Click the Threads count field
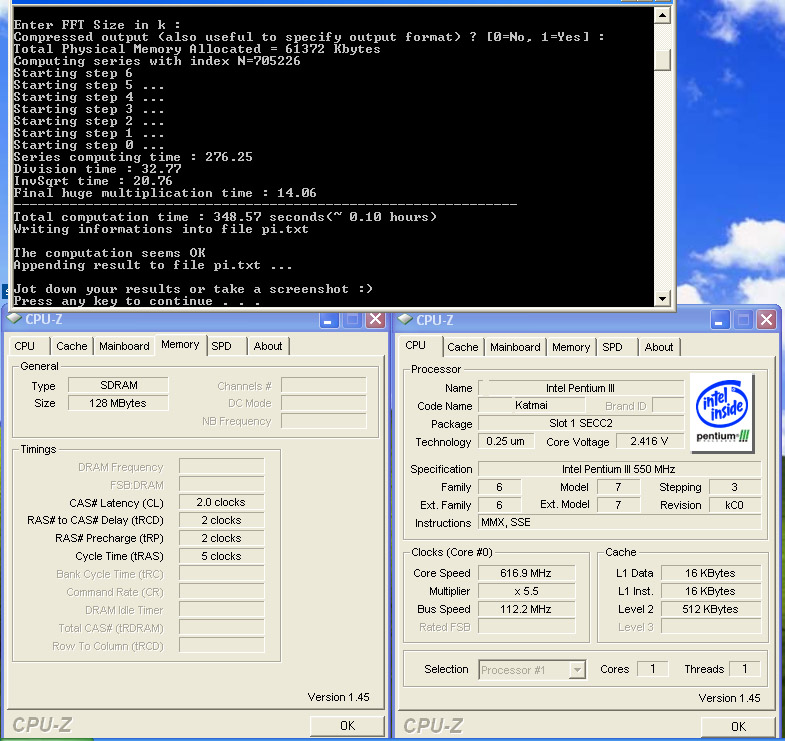785x741 pixels. coord(745,669)
